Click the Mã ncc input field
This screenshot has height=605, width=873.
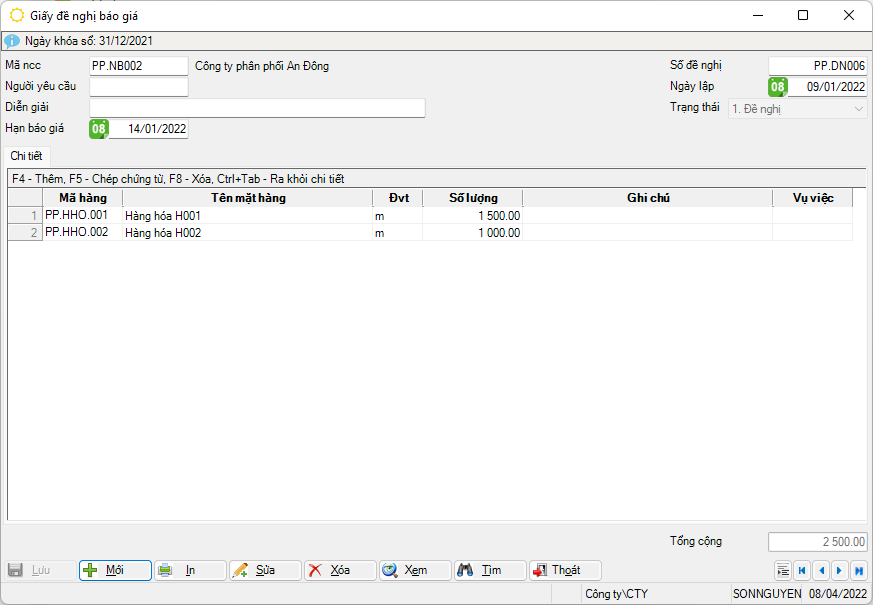[138, 66]
